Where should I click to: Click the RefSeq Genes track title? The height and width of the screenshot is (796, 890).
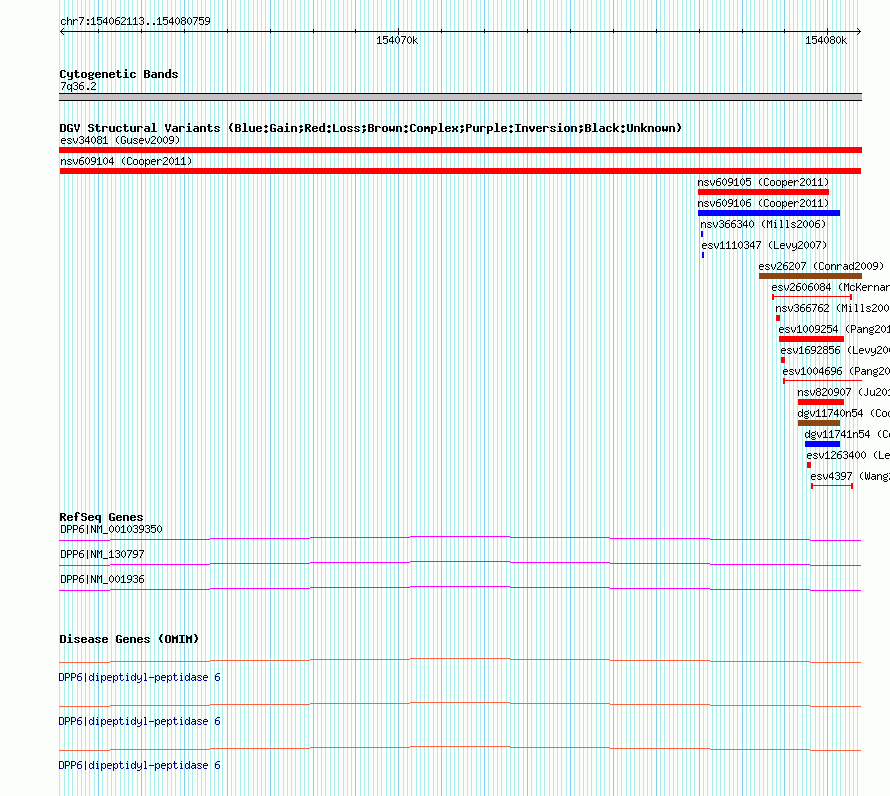tap(101, 517)
